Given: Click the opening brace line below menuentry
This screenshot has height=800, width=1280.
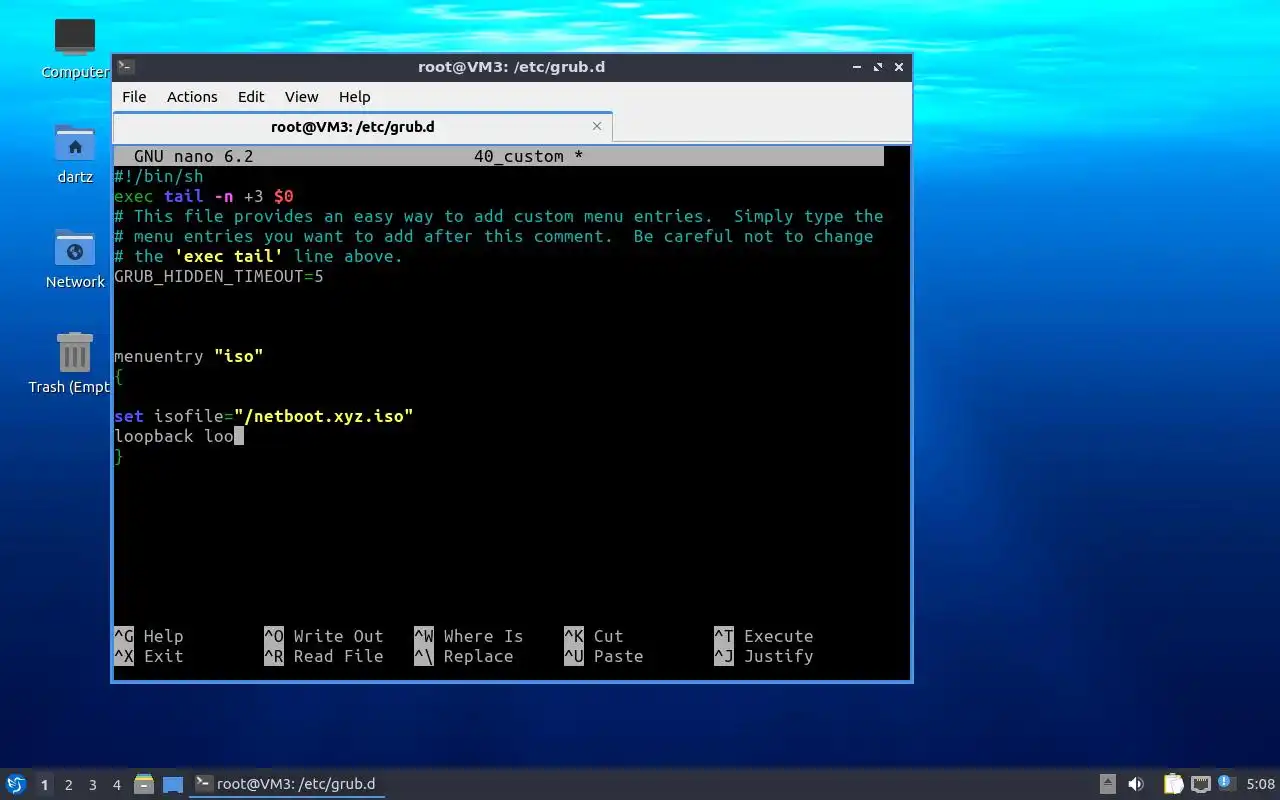Looking at the screenshot, I should pos(119,376).
